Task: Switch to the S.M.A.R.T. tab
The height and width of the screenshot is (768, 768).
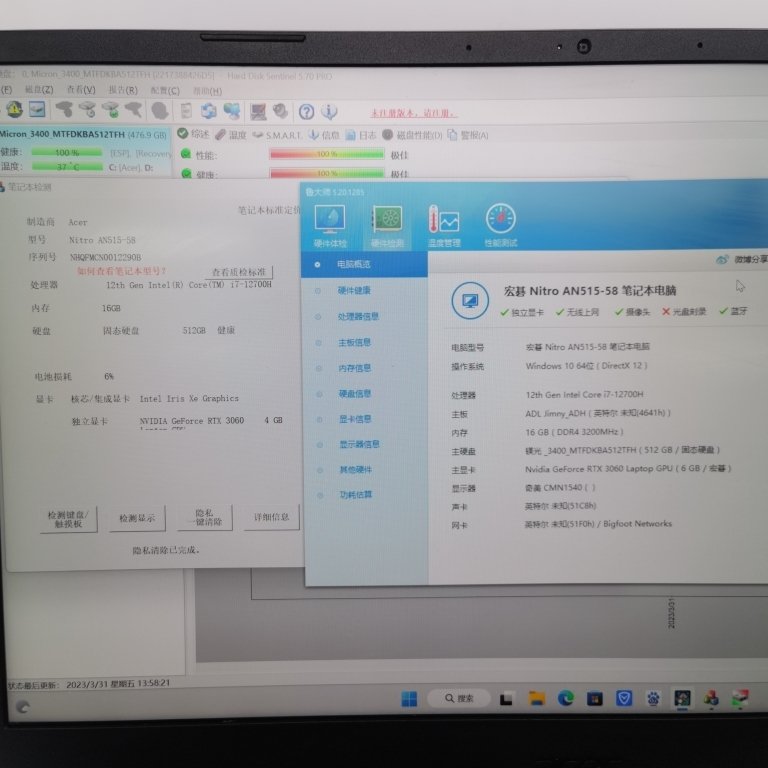Action: (277, 135)
